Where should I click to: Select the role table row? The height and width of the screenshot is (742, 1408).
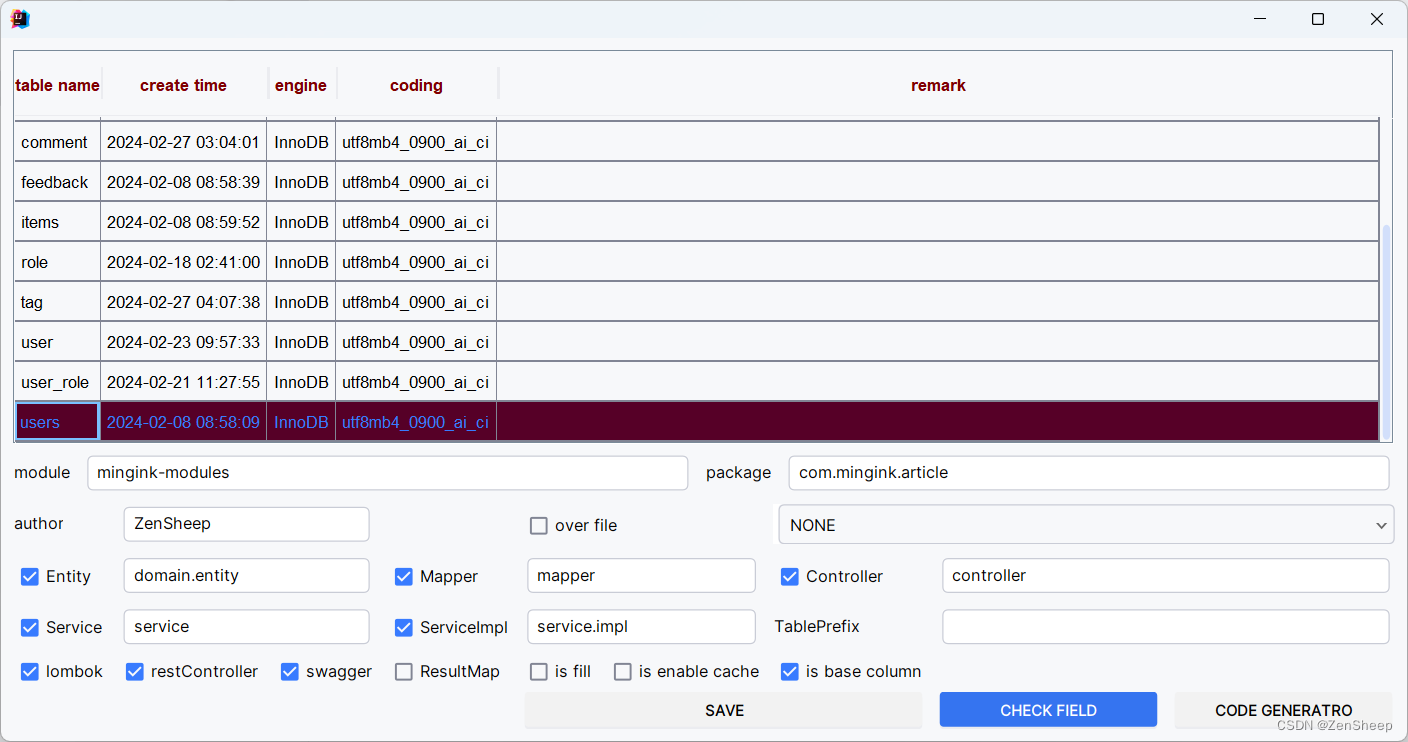pyautogui.click(x=697, y=262)
